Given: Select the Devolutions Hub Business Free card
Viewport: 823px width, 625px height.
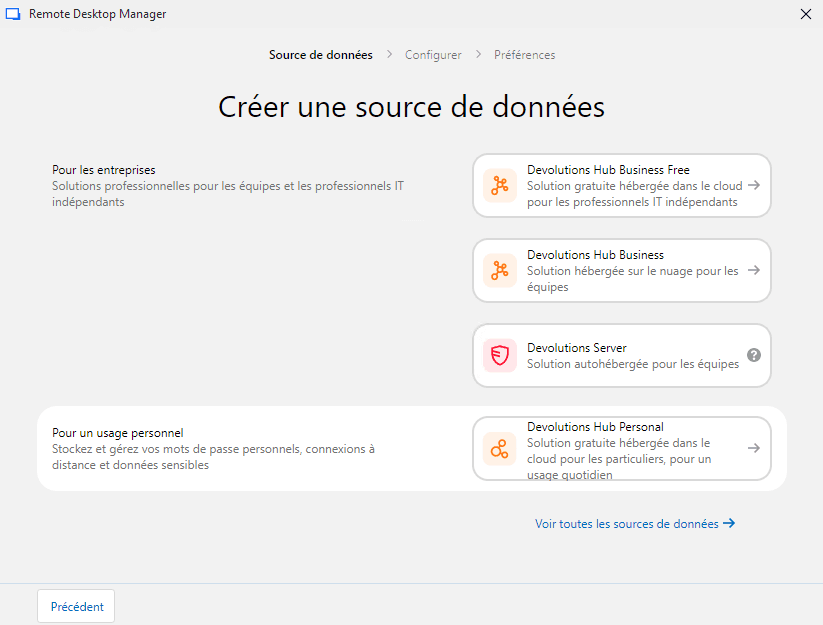Looking at the screenshot, I should click(621, 185).
